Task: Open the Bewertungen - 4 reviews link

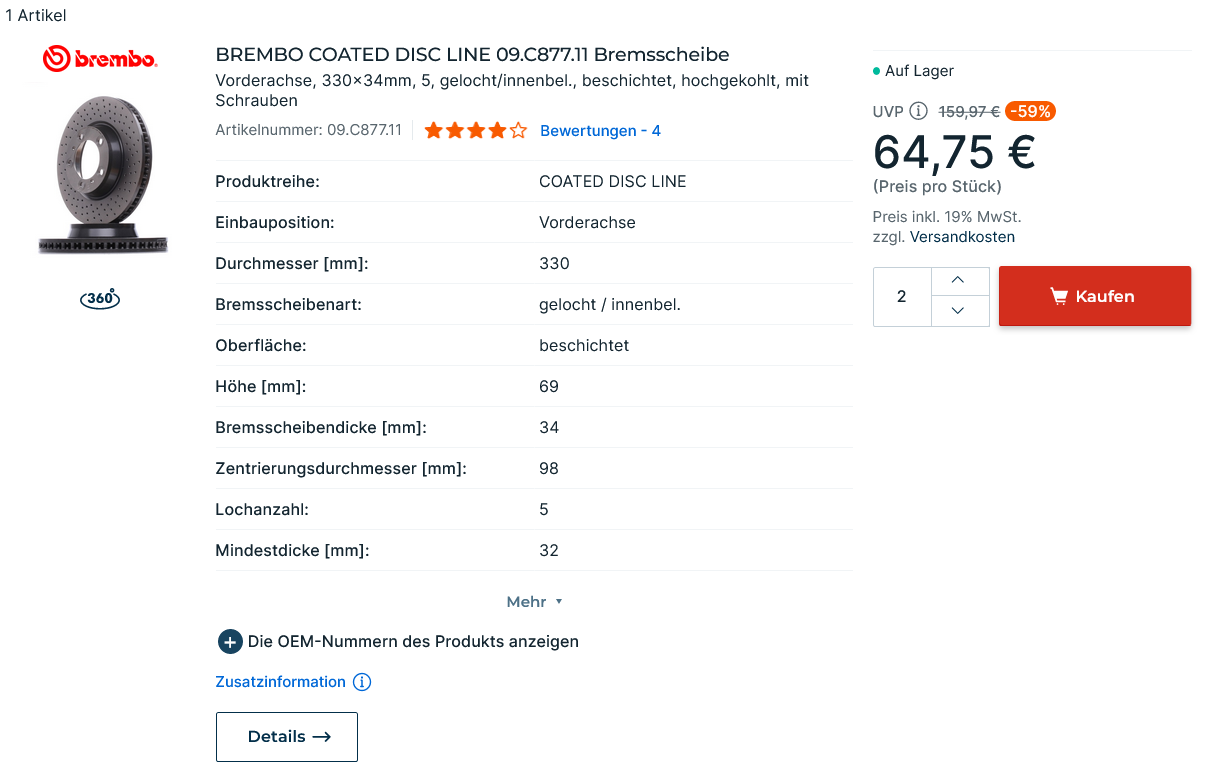Action: 600,131
